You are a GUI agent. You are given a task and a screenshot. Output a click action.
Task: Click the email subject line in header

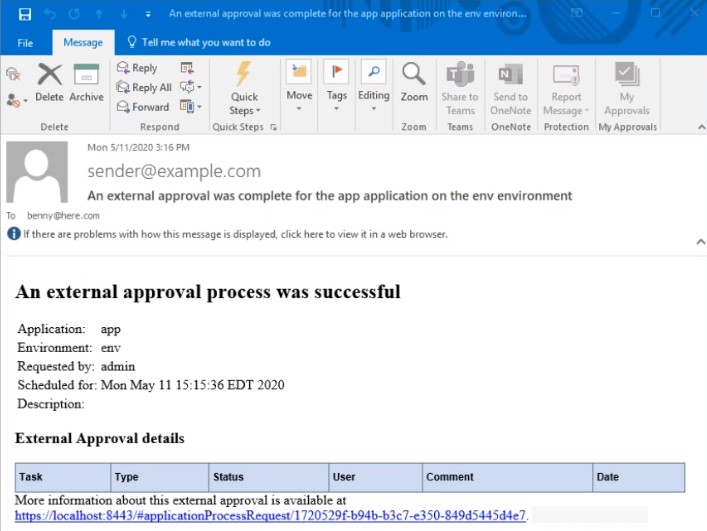[330, 196]
